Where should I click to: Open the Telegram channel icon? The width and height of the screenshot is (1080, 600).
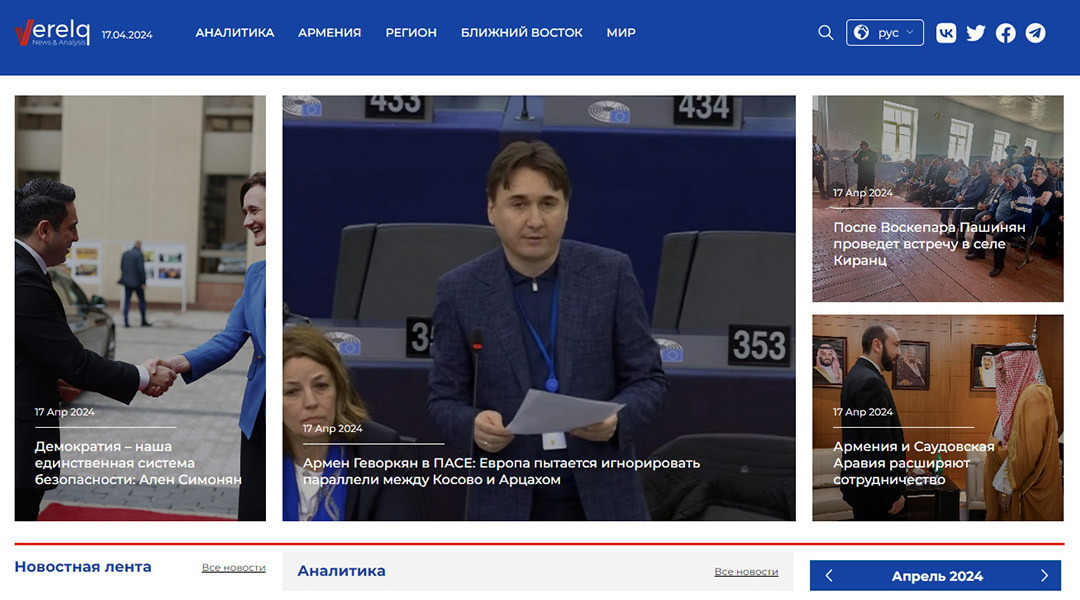tap(1036, 33)
